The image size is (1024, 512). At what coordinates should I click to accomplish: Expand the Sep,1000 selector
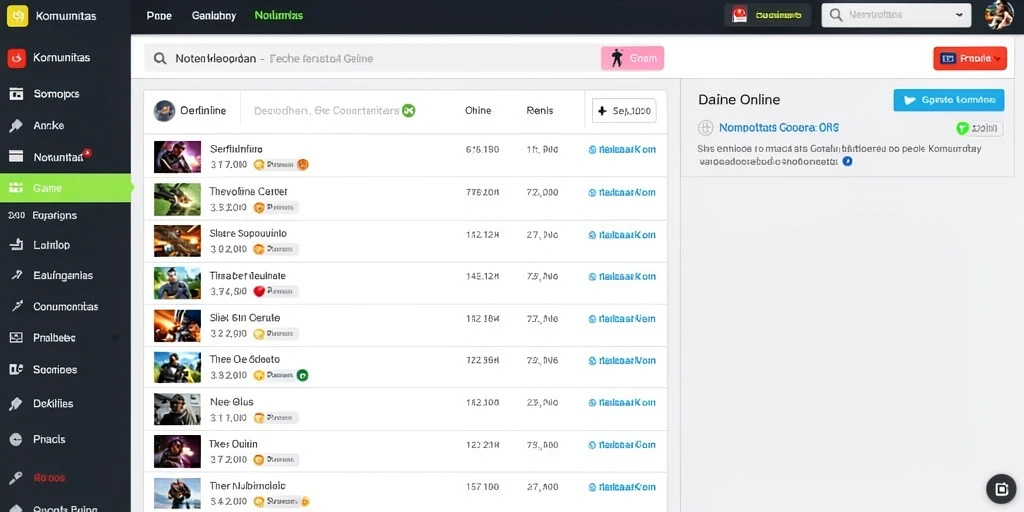624,111
